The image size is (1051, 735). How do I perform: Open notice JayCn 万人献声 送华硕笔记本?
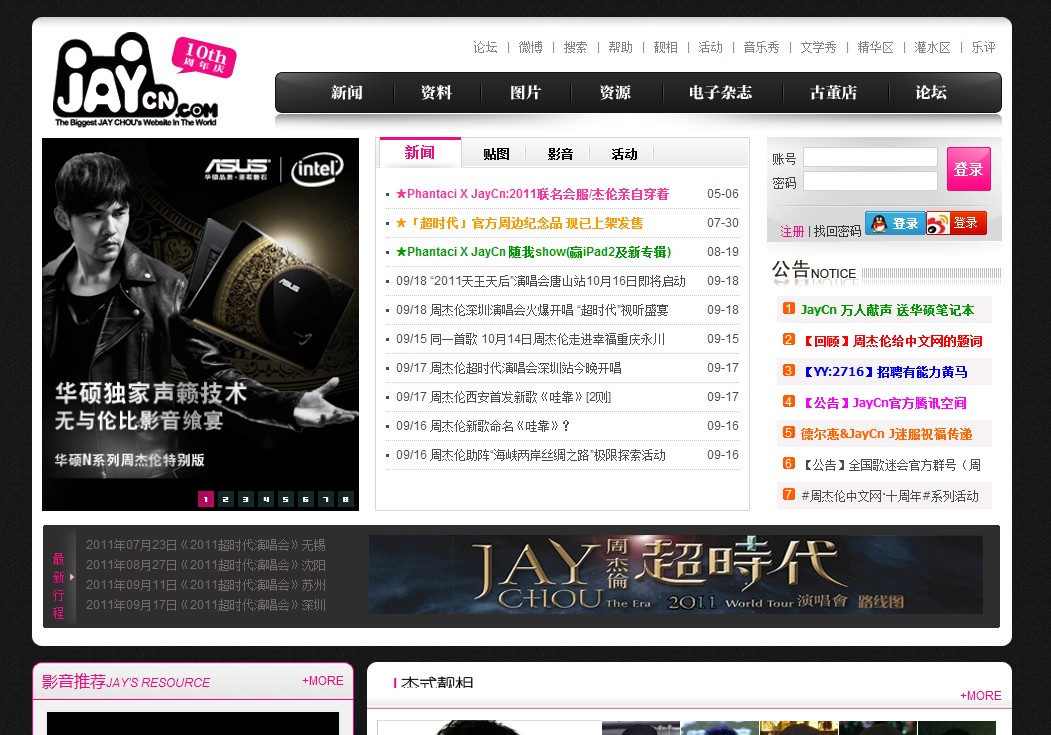point(887,310)
